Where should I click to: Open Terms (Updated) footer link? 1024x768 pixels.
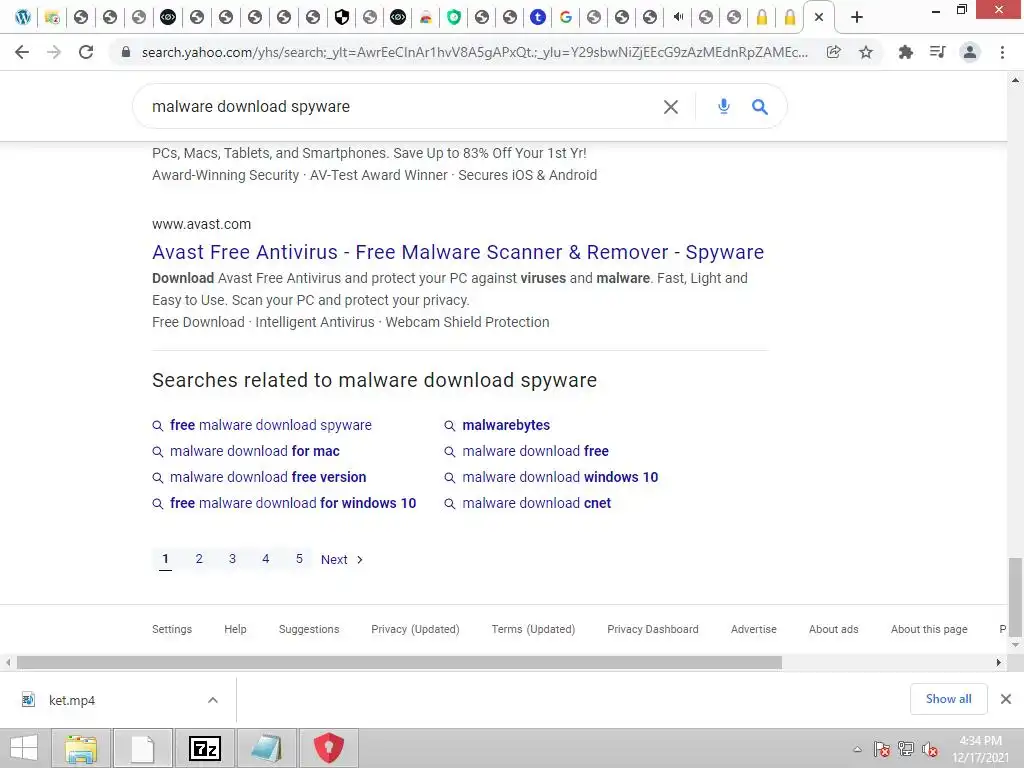(x=534, y=630)
